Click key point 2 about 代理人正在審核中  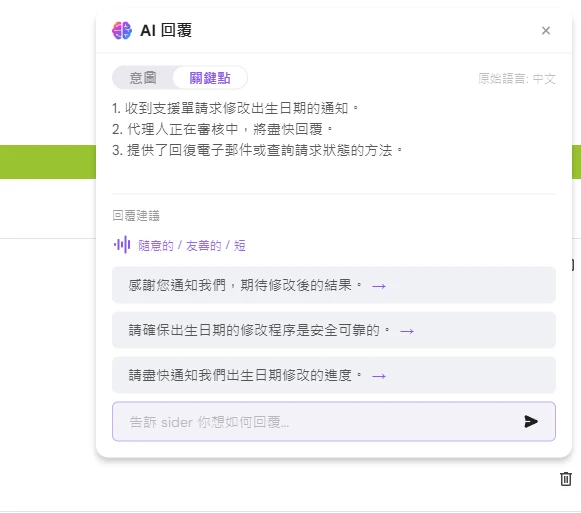tap(223, 129)
